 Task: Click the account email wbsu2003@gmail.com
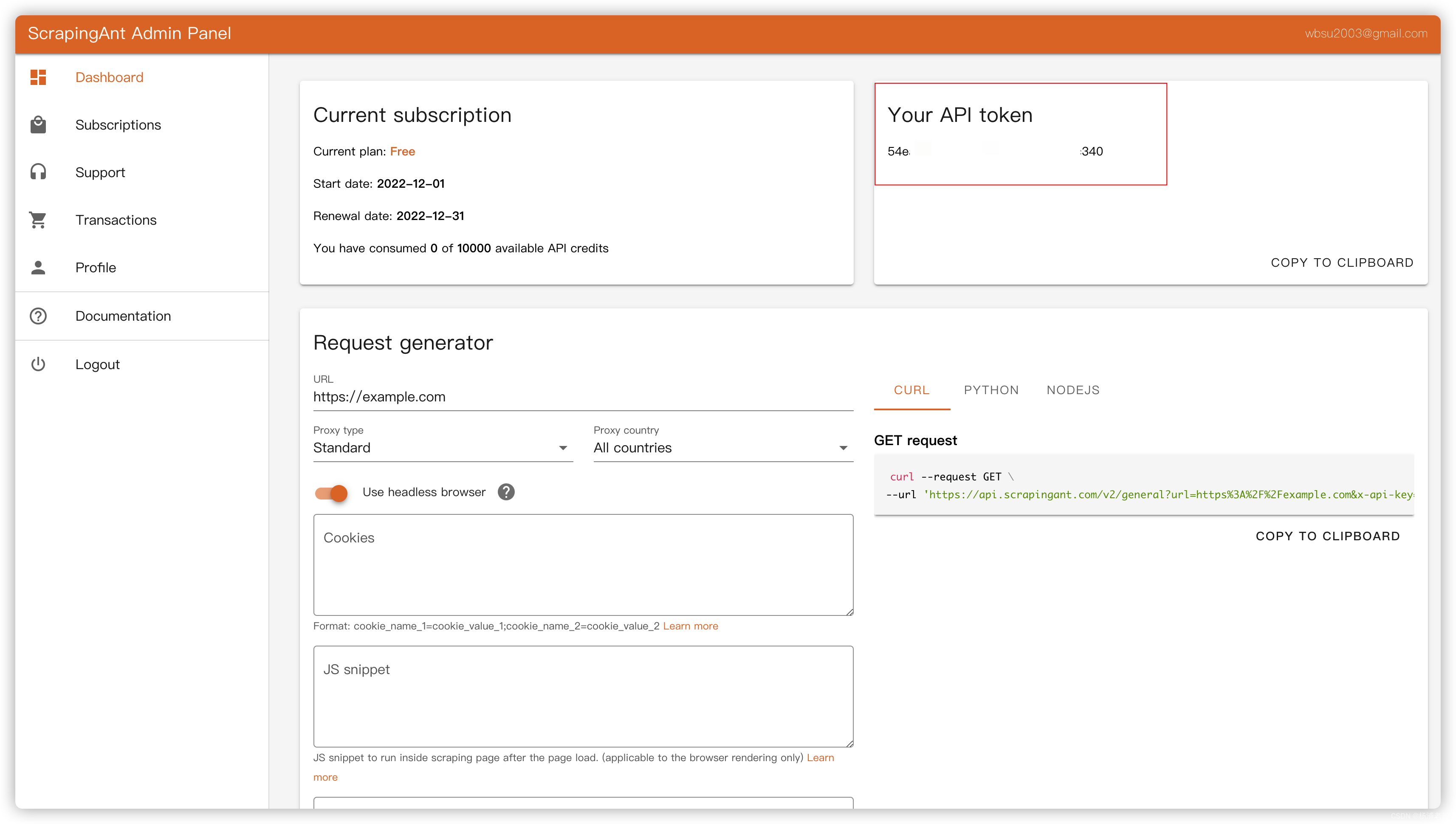pyautogui.click(x=1366, y=34)
